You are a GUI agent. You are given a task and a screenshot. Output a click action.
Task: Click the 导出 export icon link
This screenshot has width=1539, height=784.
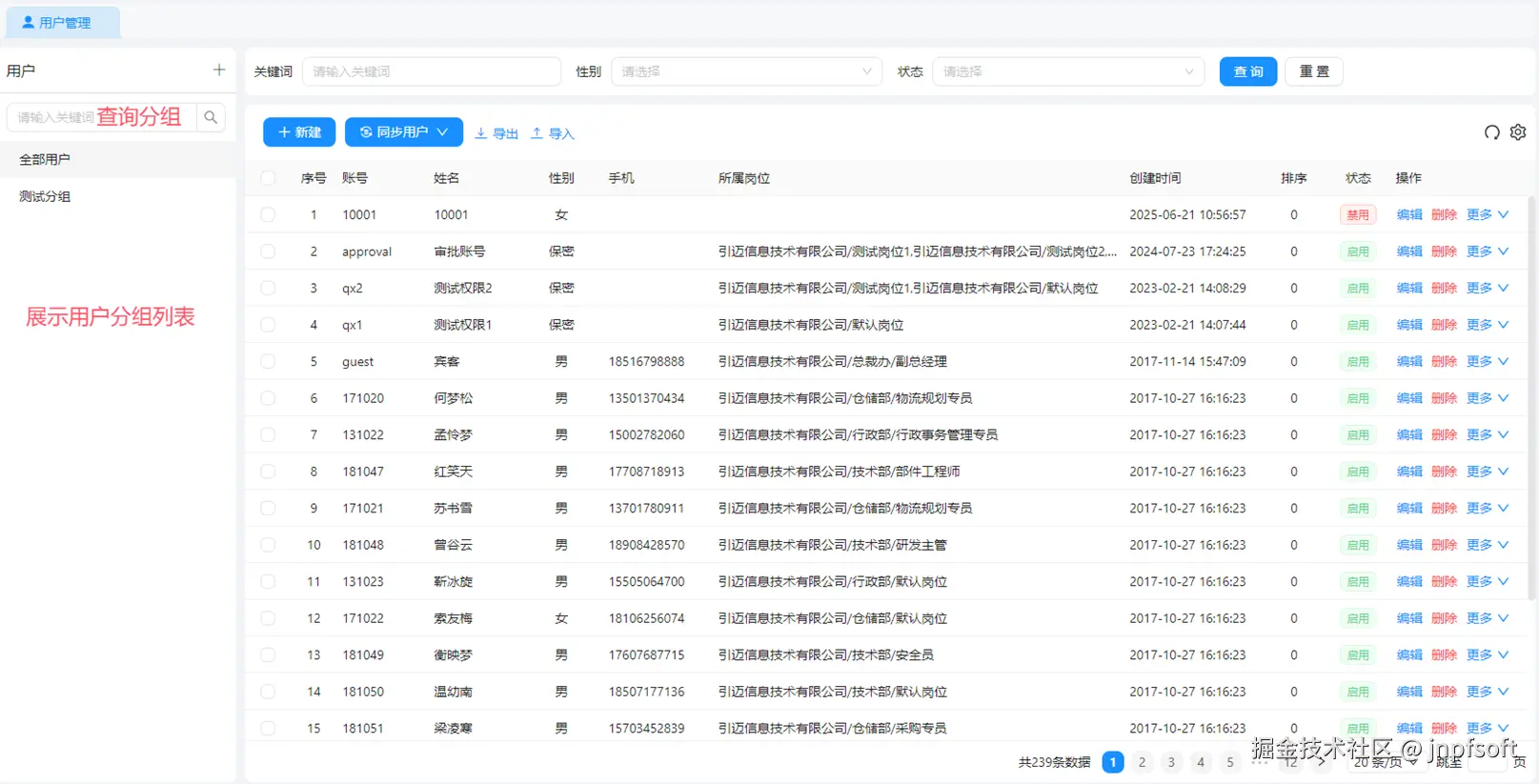point(496,133)
